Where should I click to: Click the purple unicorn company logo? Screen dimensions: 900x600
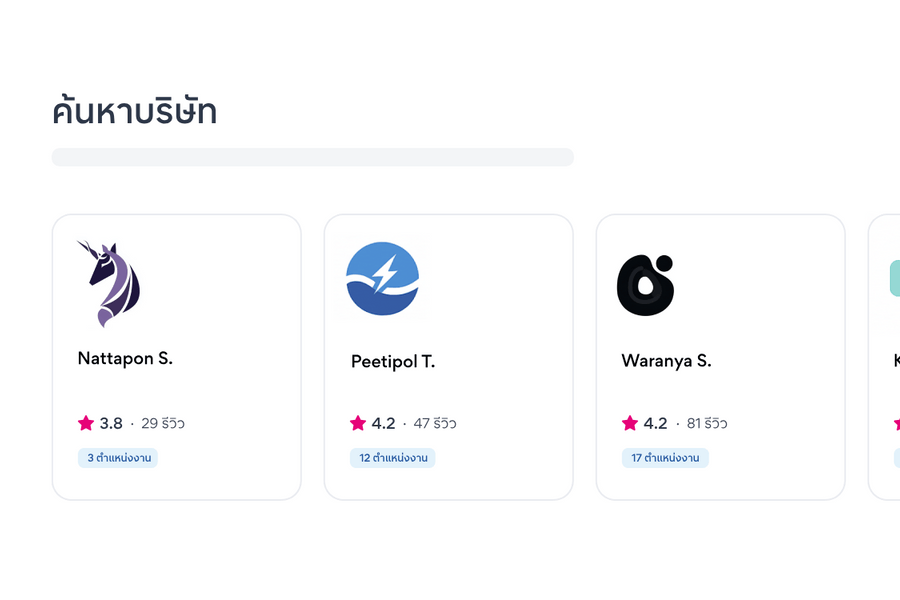click(110, 283)
